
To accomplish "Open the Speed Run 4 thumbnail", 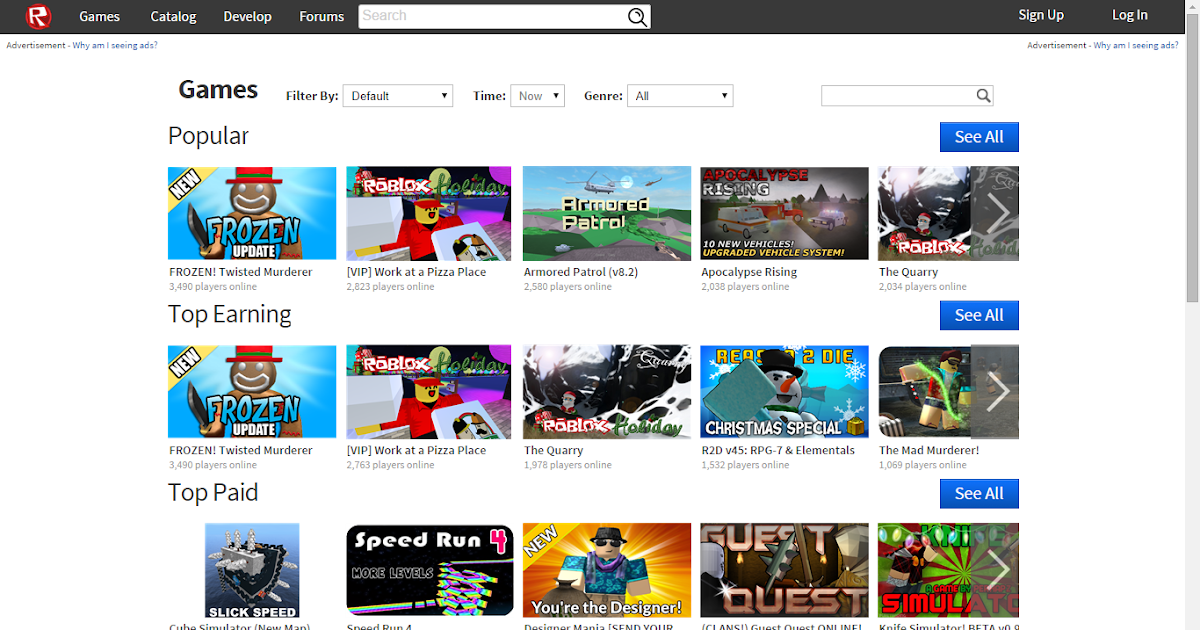I will pos(430,570).
